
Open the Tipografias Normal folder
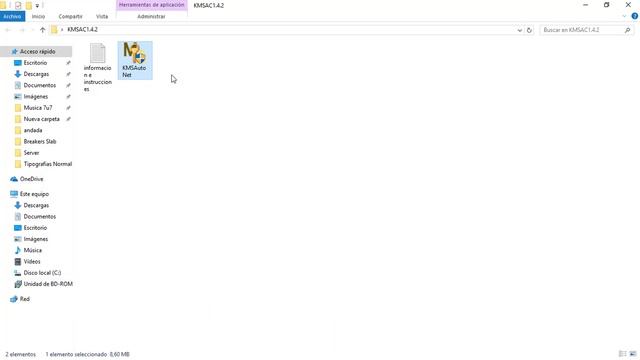point(48,164)
